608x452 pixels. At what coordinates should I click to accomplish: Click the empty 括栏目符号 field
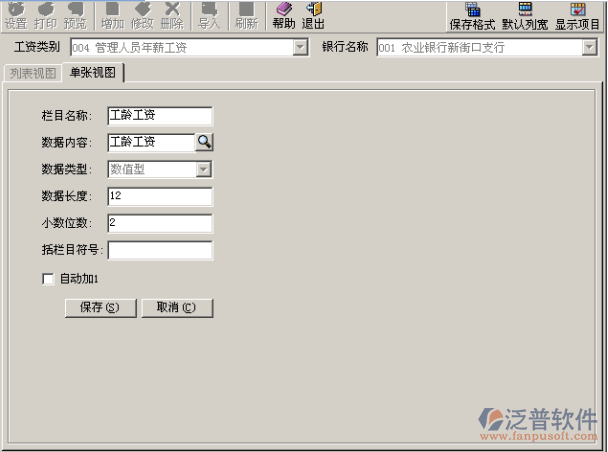[x=160, y=250]
